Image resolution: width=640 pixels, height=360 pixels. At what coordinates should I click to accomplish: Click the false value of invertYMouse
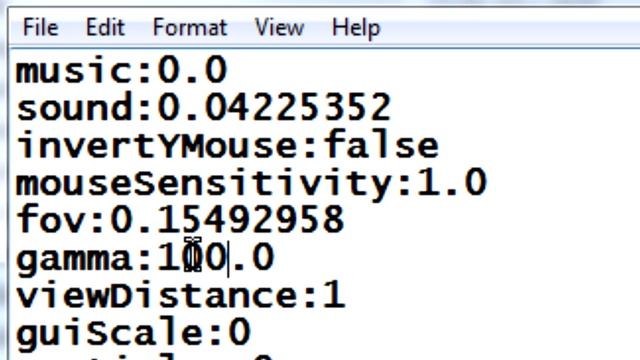click(x=381, y=145)
